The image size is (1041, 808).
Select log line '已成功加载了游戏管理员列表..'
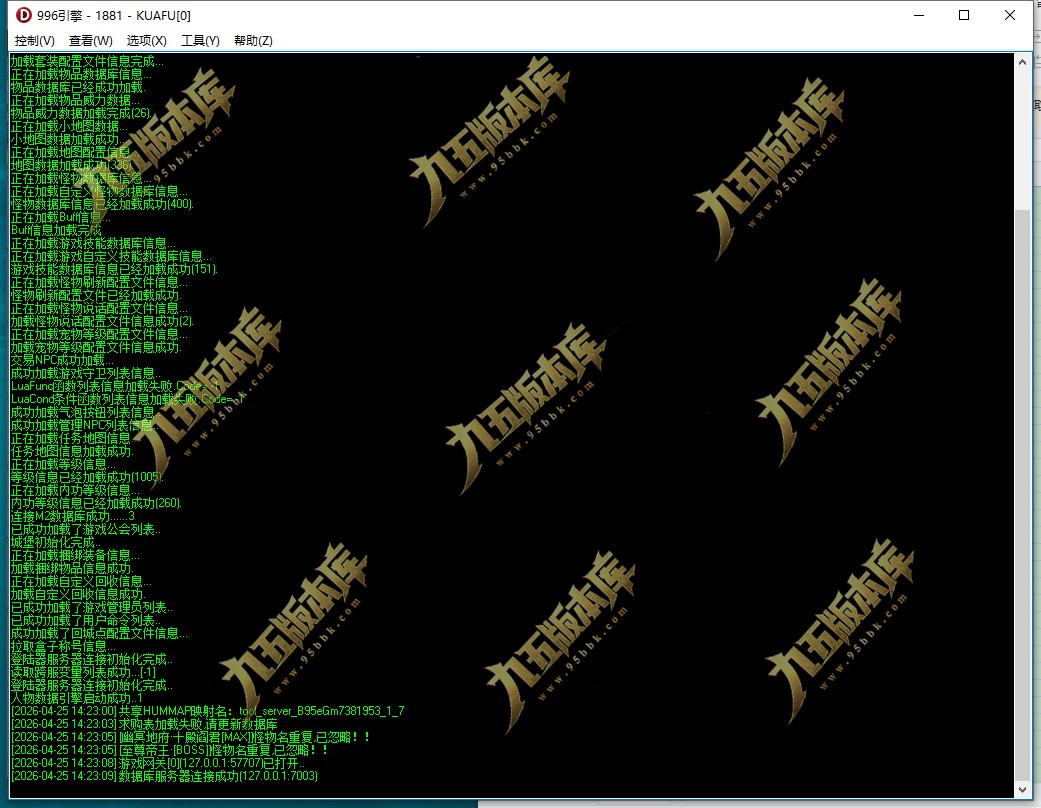pyautogui.click(x=92, y=607)
